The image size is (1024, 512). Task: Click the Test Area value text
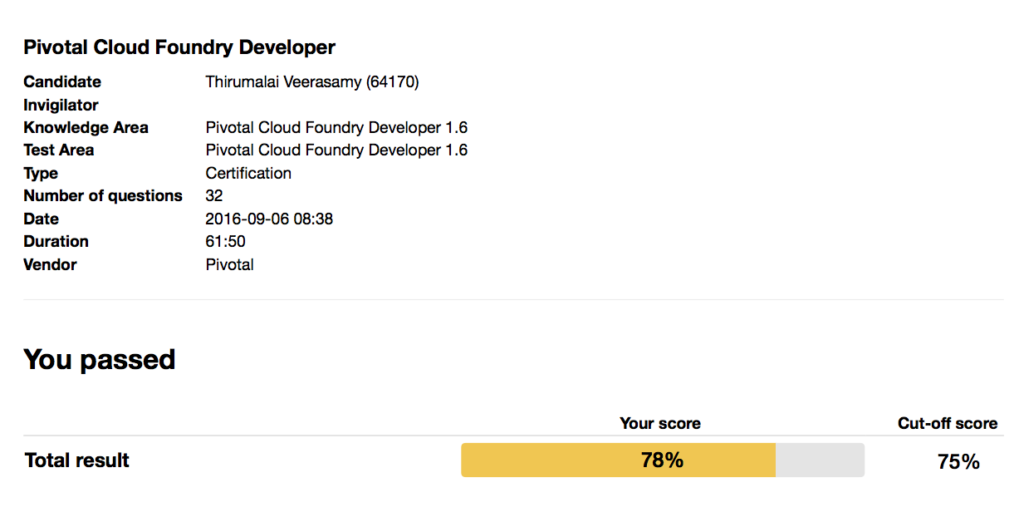pos(336,150)
